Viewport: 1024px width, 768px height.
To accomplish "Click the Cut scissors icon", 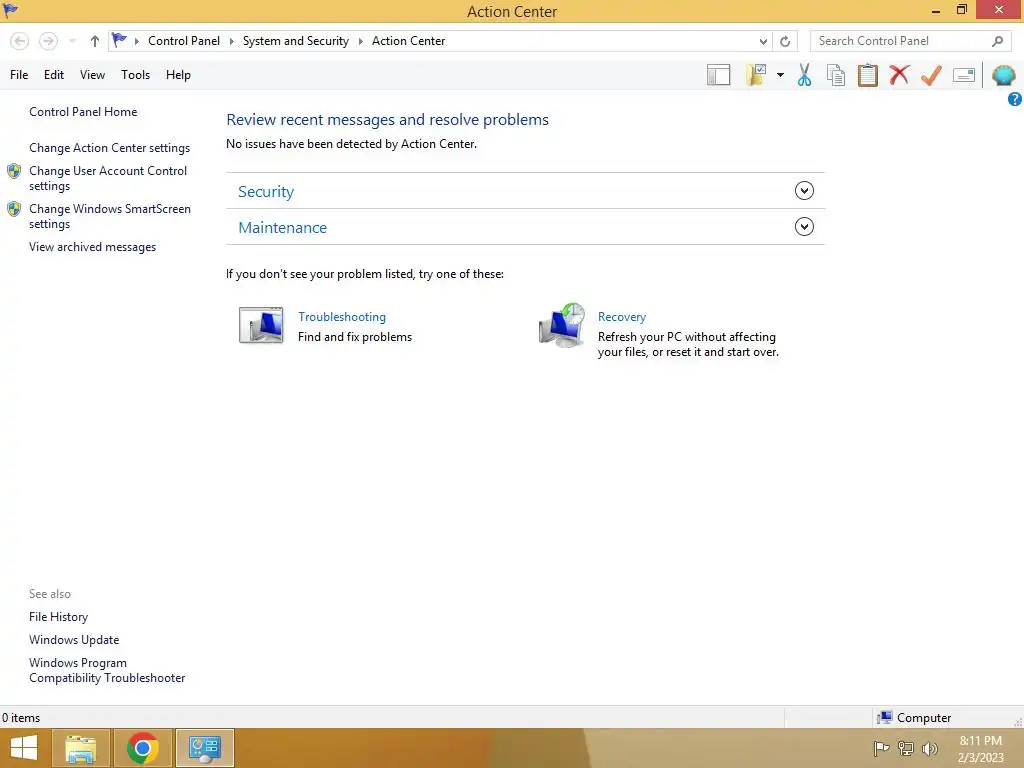I will 805,75.
